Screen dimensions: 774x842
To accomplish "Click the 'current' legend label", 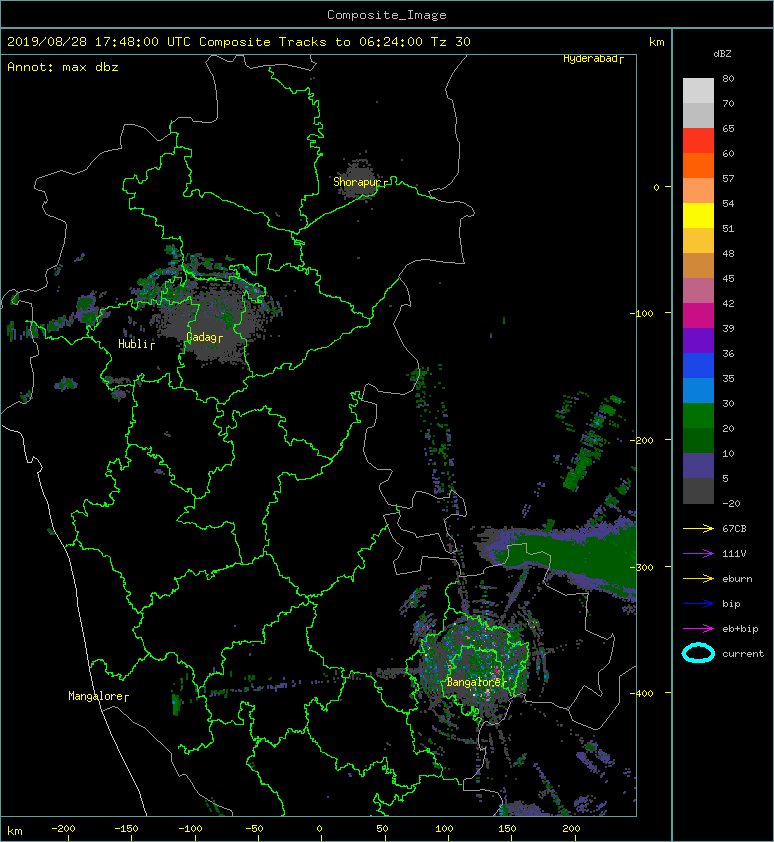I will click(743, 654).
